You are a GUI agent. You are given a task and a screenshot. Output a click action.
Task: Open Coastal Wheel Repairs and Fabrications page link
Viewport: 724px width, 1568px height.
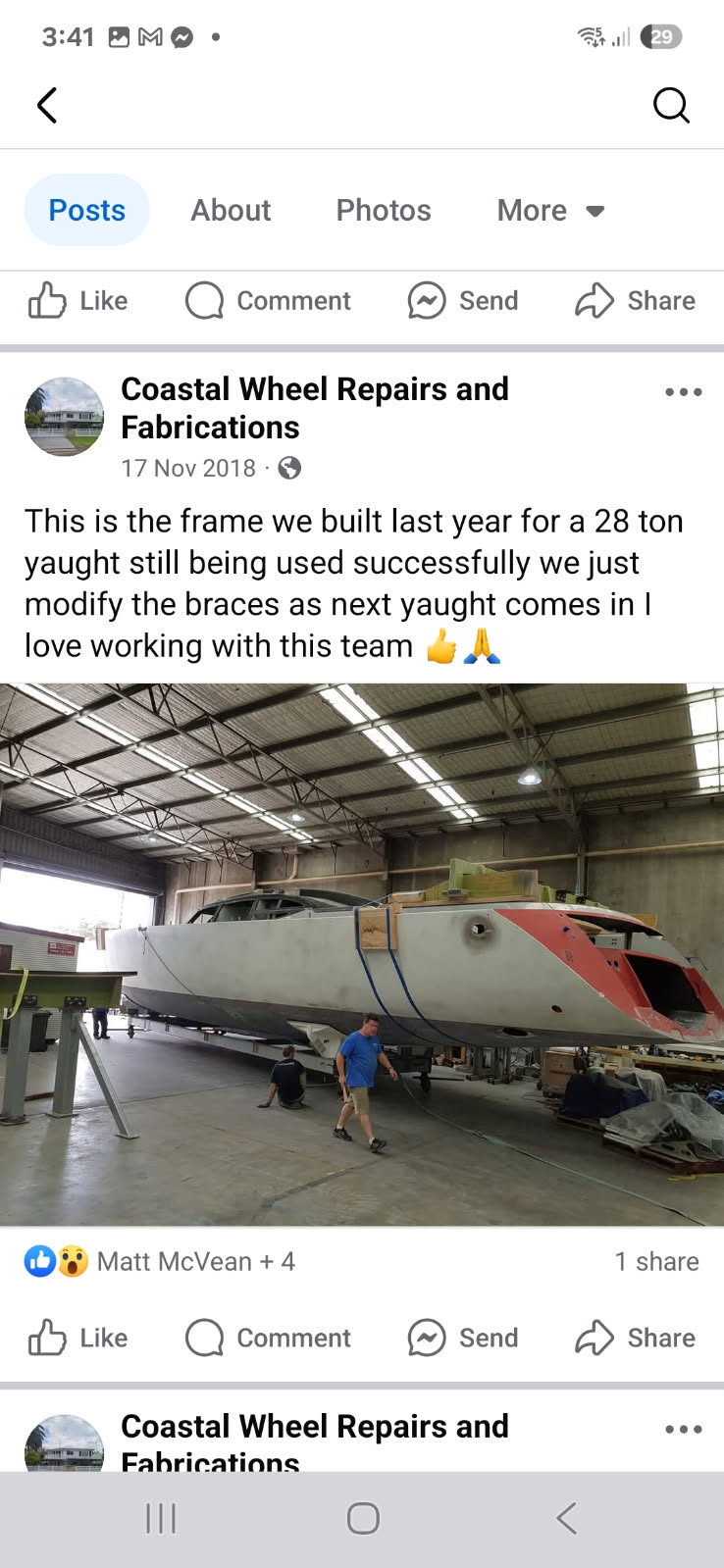point(315,408)
